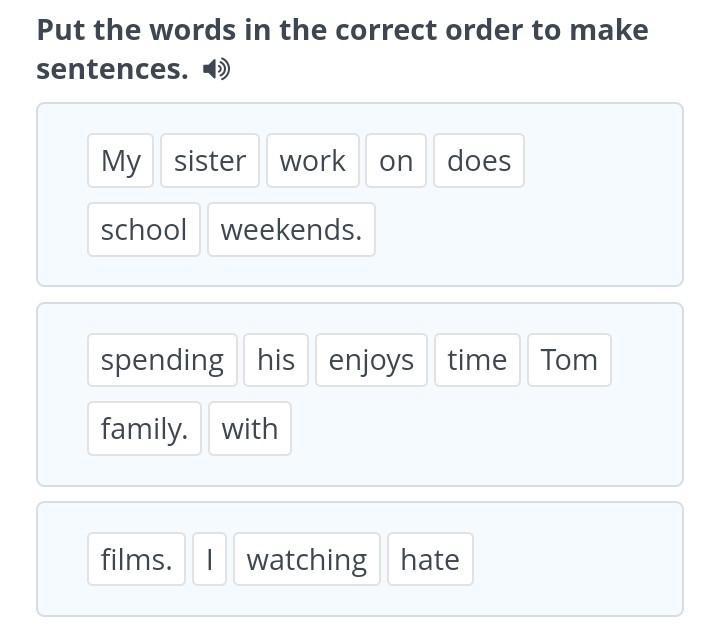This screenshot has height=636, width=720.
Task: Select the "I" word tile
Action: pyautogui.click(x=210, y=560)
